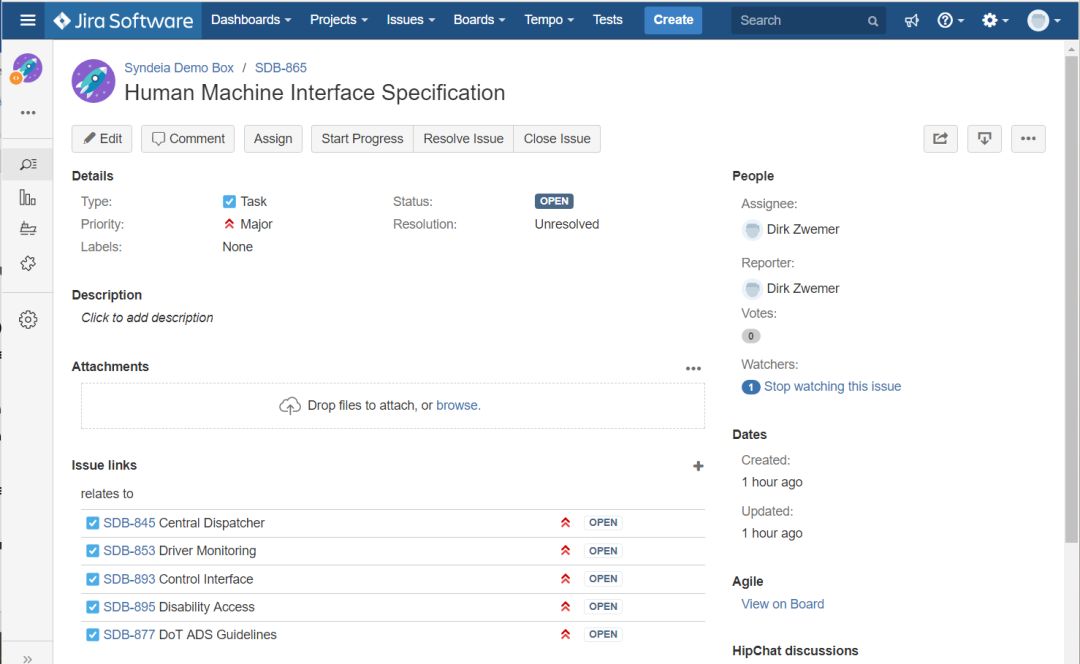Open the Help dropdown in the top bar
This screenshot has width=1080, height=664.
point(950,20)
